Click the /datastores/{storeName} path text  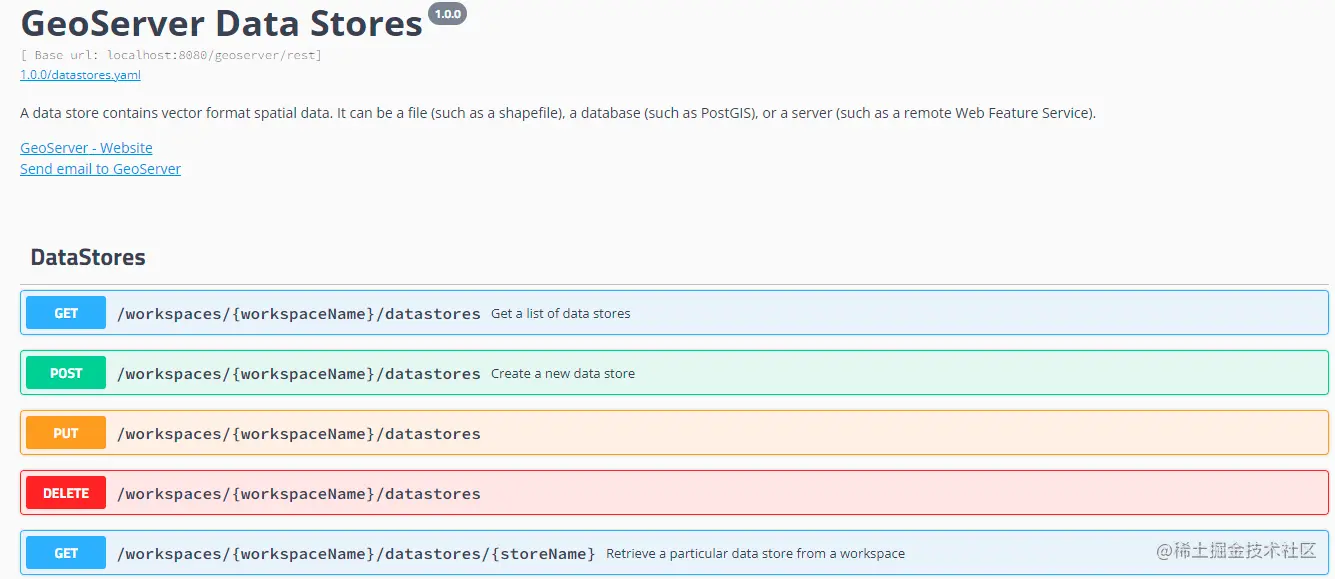click(356, 554)
